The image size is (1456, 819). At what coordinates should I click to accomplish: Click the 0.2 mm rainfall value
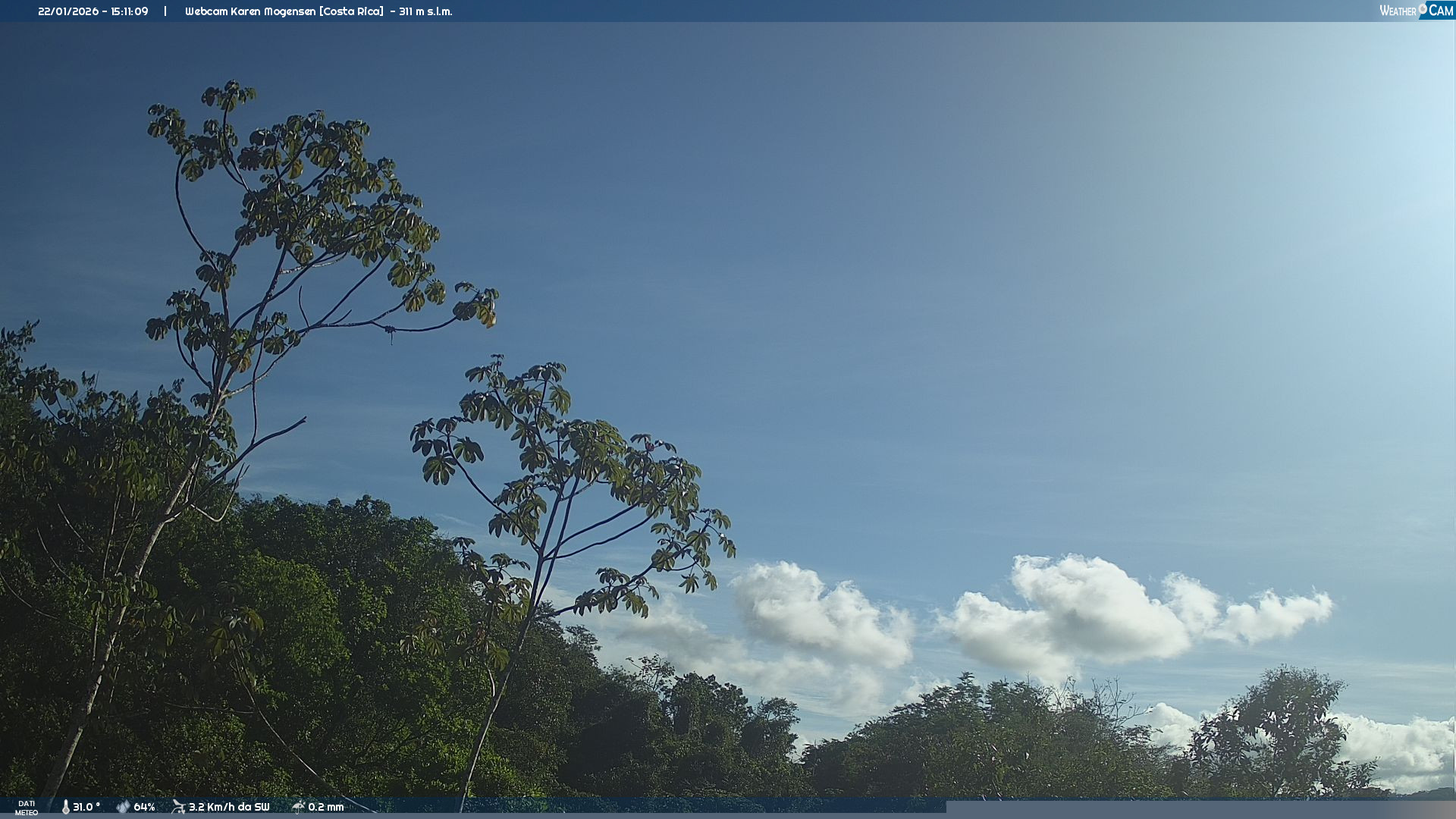[326, 807]
